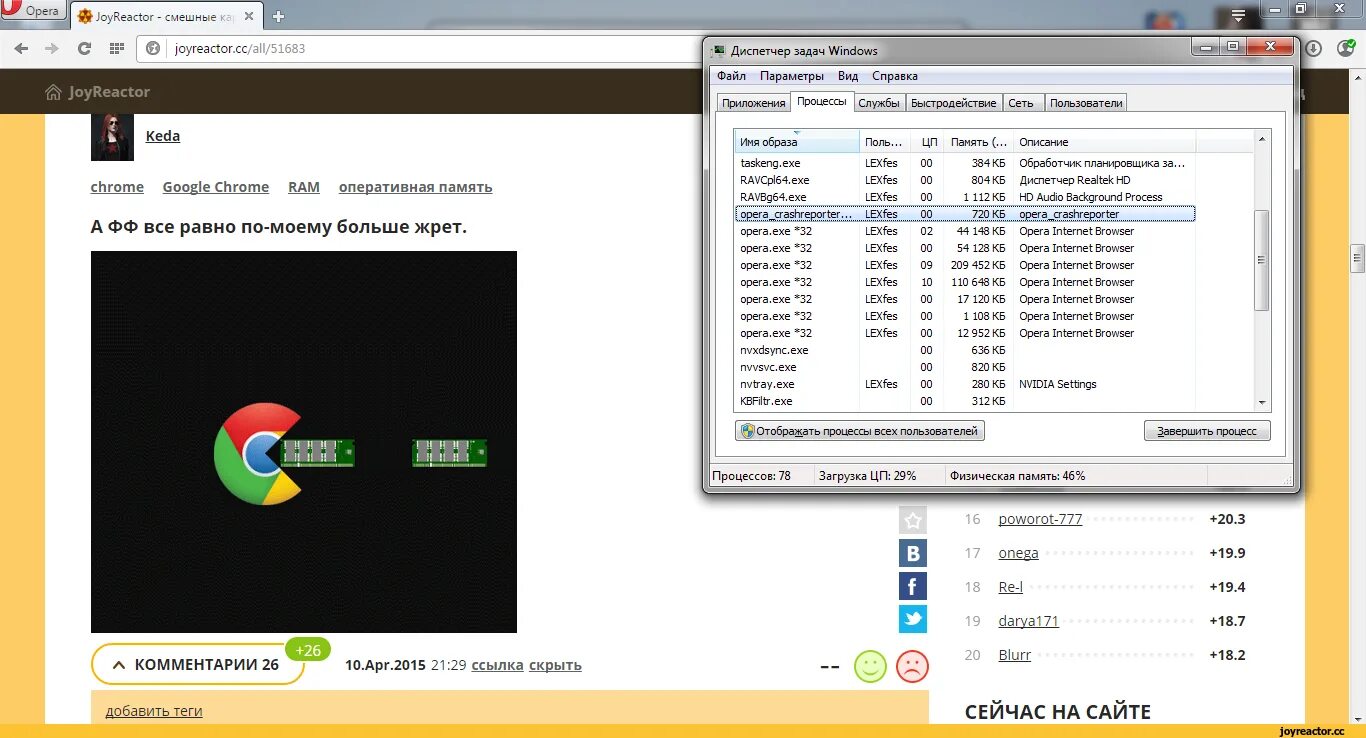Open the Файл menu in Task Manager
Image resolution: width=1366 pixels, height=738 pixels.
(731, 76)
